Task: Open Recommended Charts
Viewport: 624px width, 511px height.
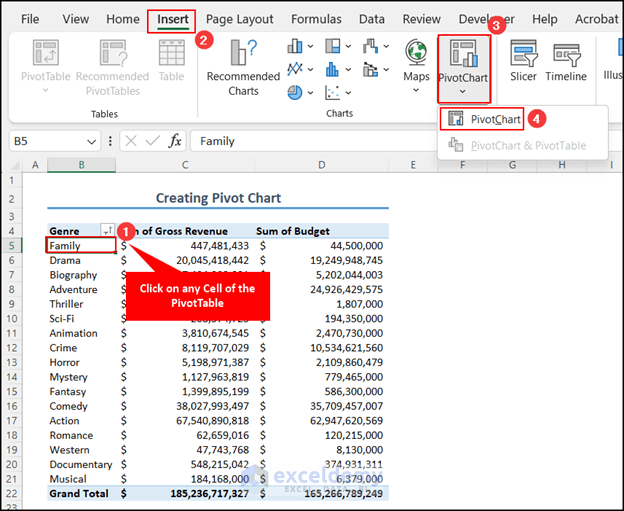Action: click(243, 67)
